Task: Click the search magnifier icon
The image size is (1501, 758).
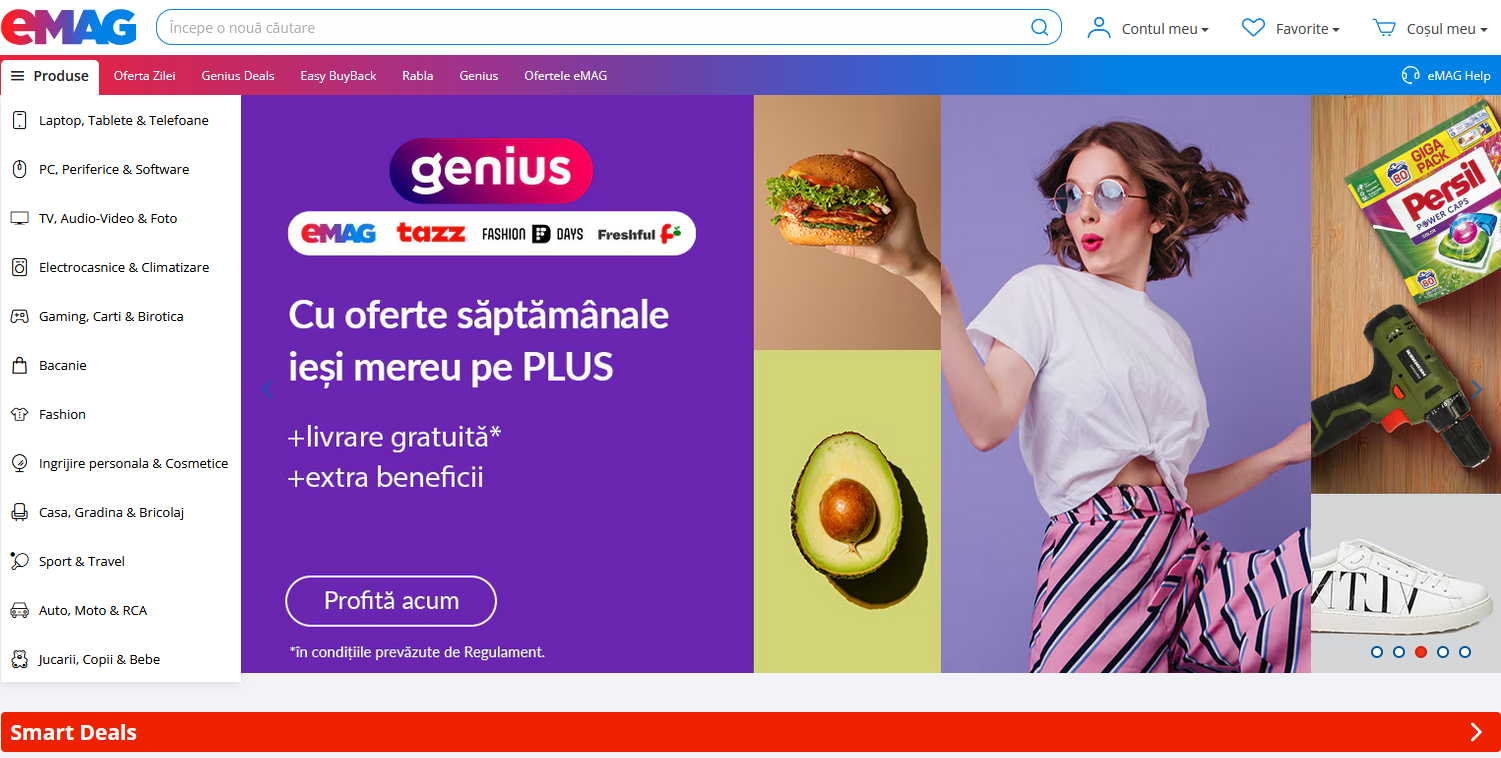Action: click(1040, 27)
